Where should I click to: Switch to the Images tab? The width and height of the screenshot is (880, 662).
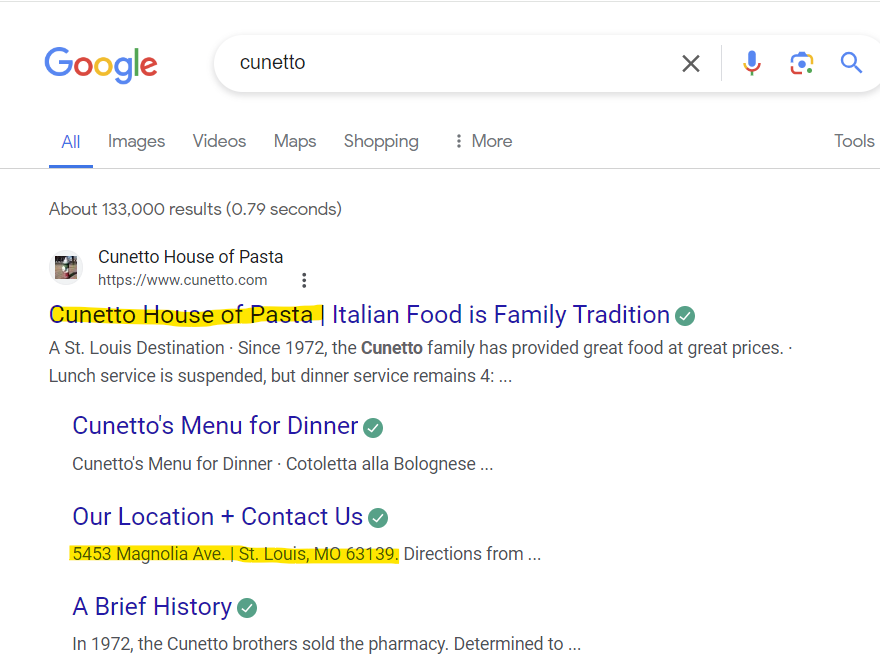(136, 141)
